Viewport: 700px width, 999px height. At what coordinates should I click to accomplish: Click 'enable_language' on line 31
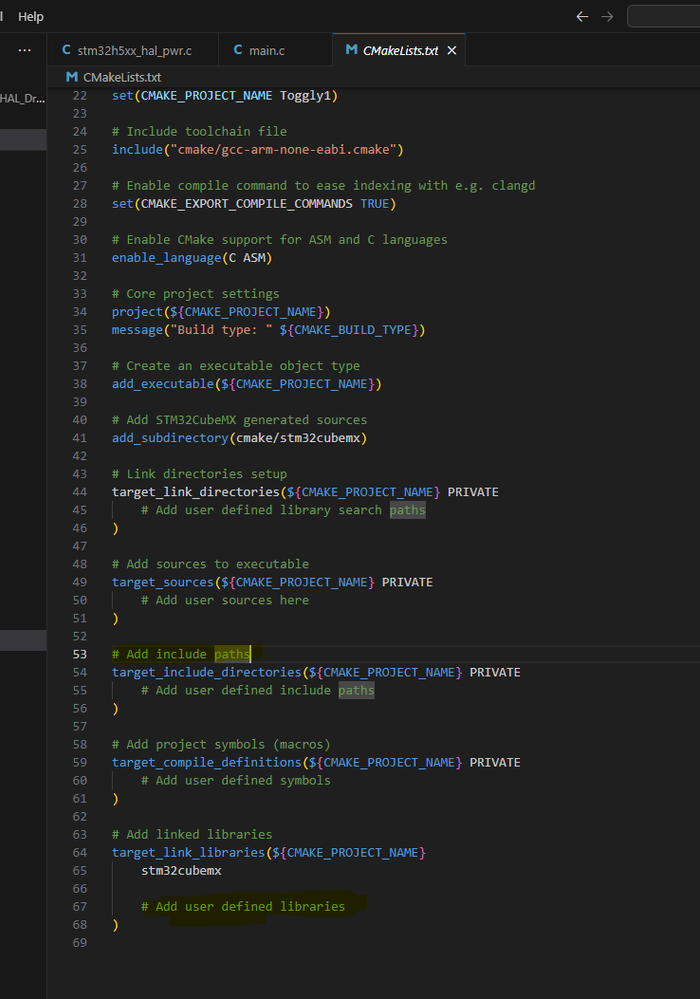click(166, 258)
